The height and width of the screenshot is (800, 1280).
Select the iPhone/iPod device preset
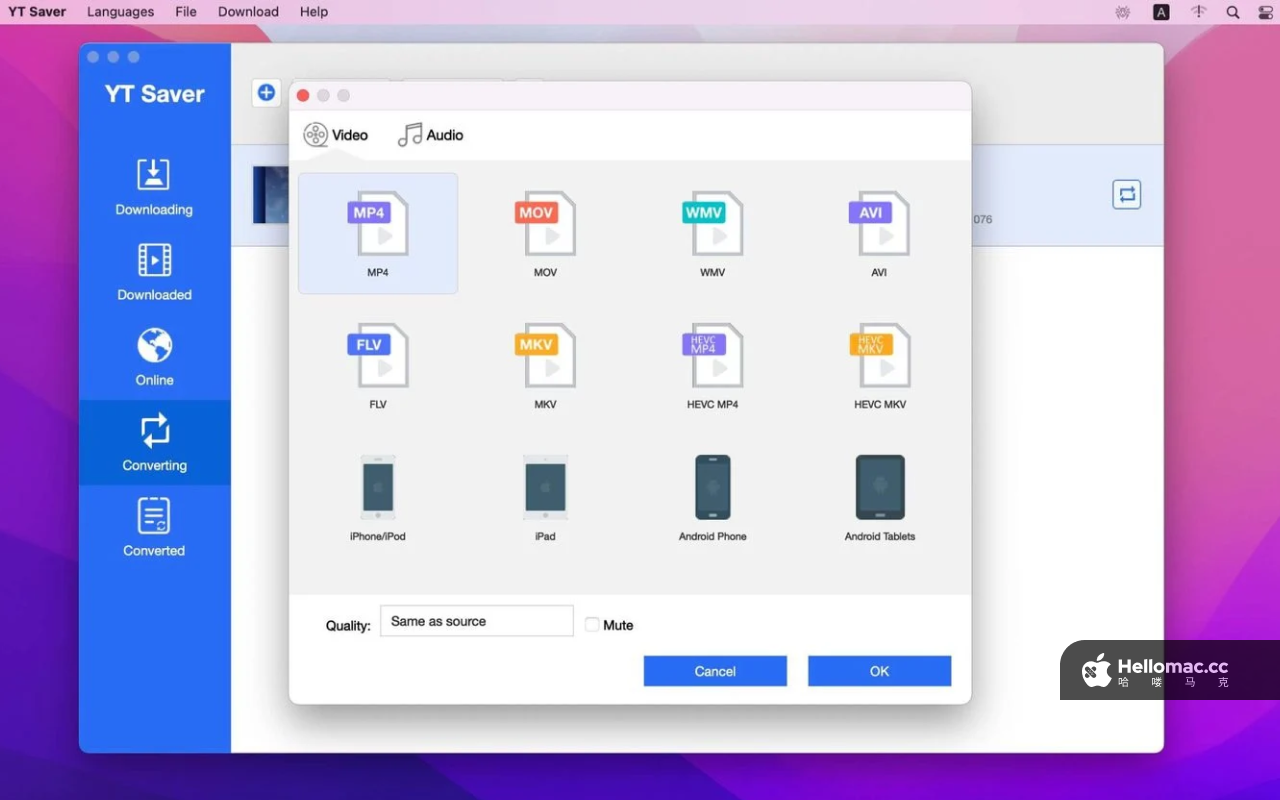(378, 487)
